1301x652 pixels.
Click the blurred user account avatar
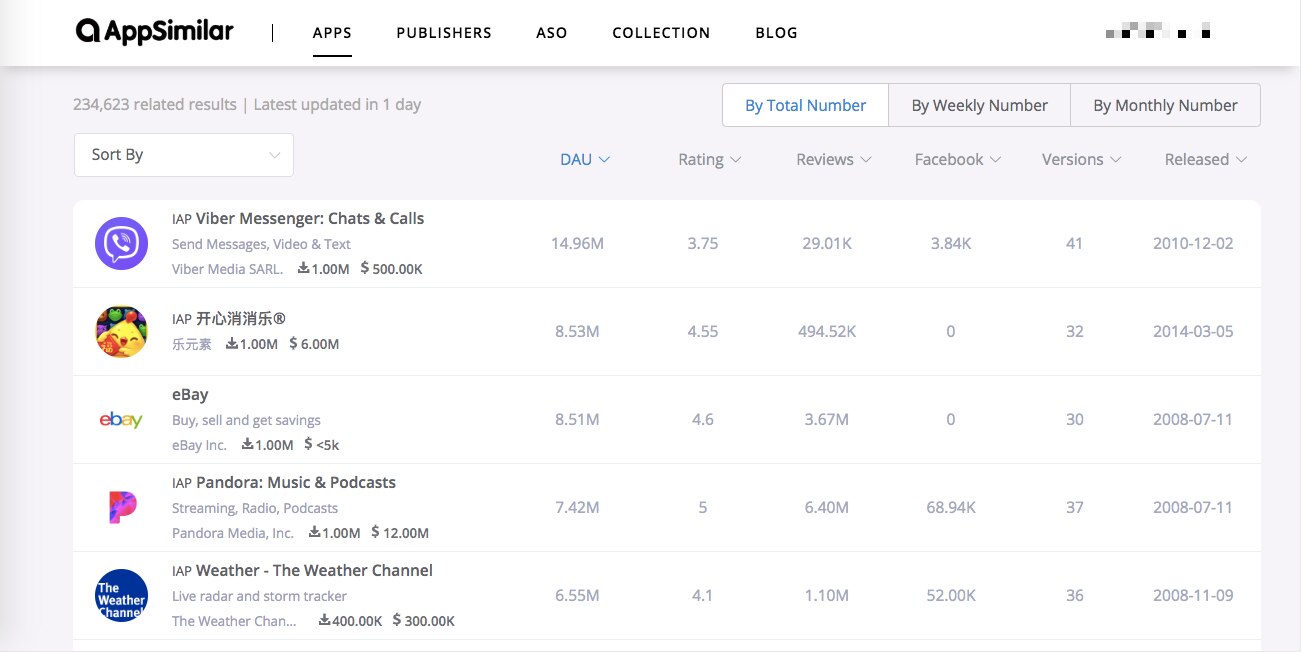pos(1157,33)
